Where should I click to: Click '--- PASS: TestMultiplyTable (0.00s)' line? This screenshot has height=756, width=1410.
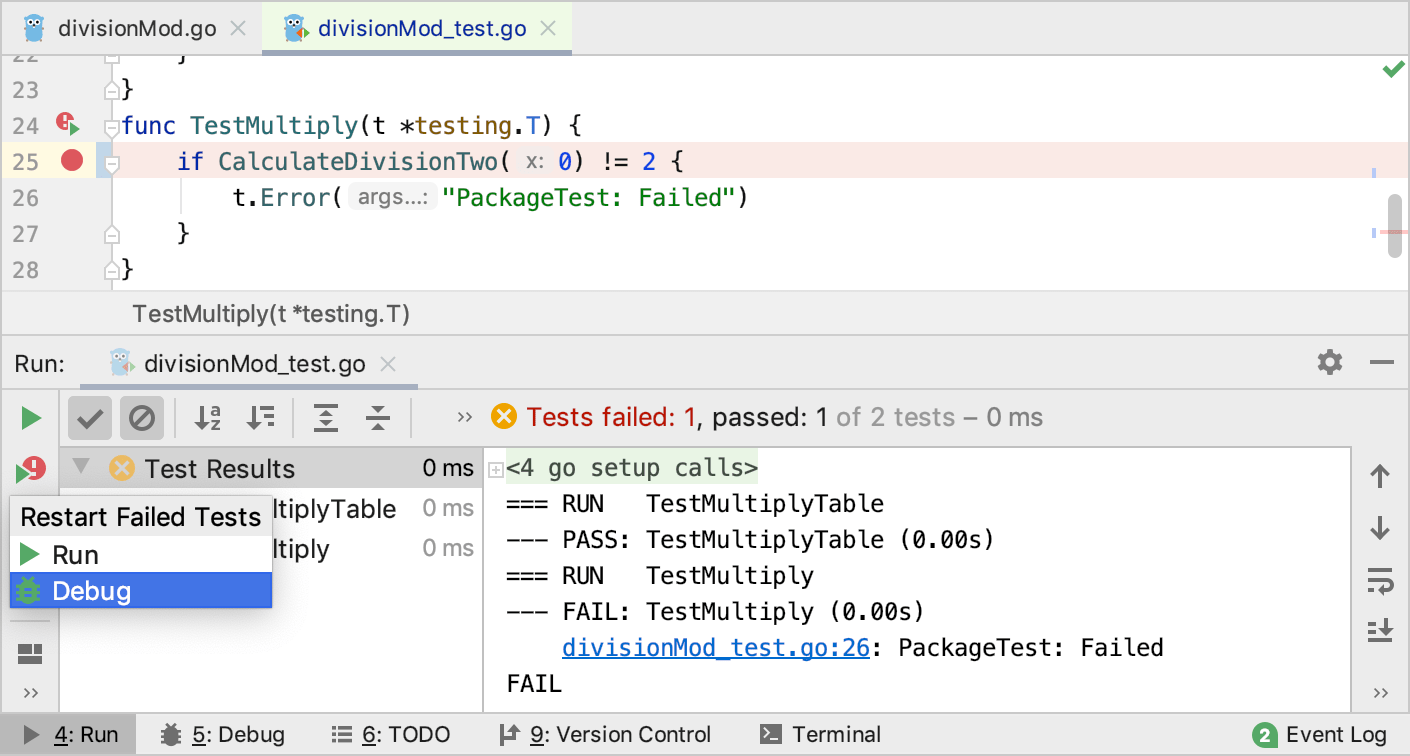[750, 540]
